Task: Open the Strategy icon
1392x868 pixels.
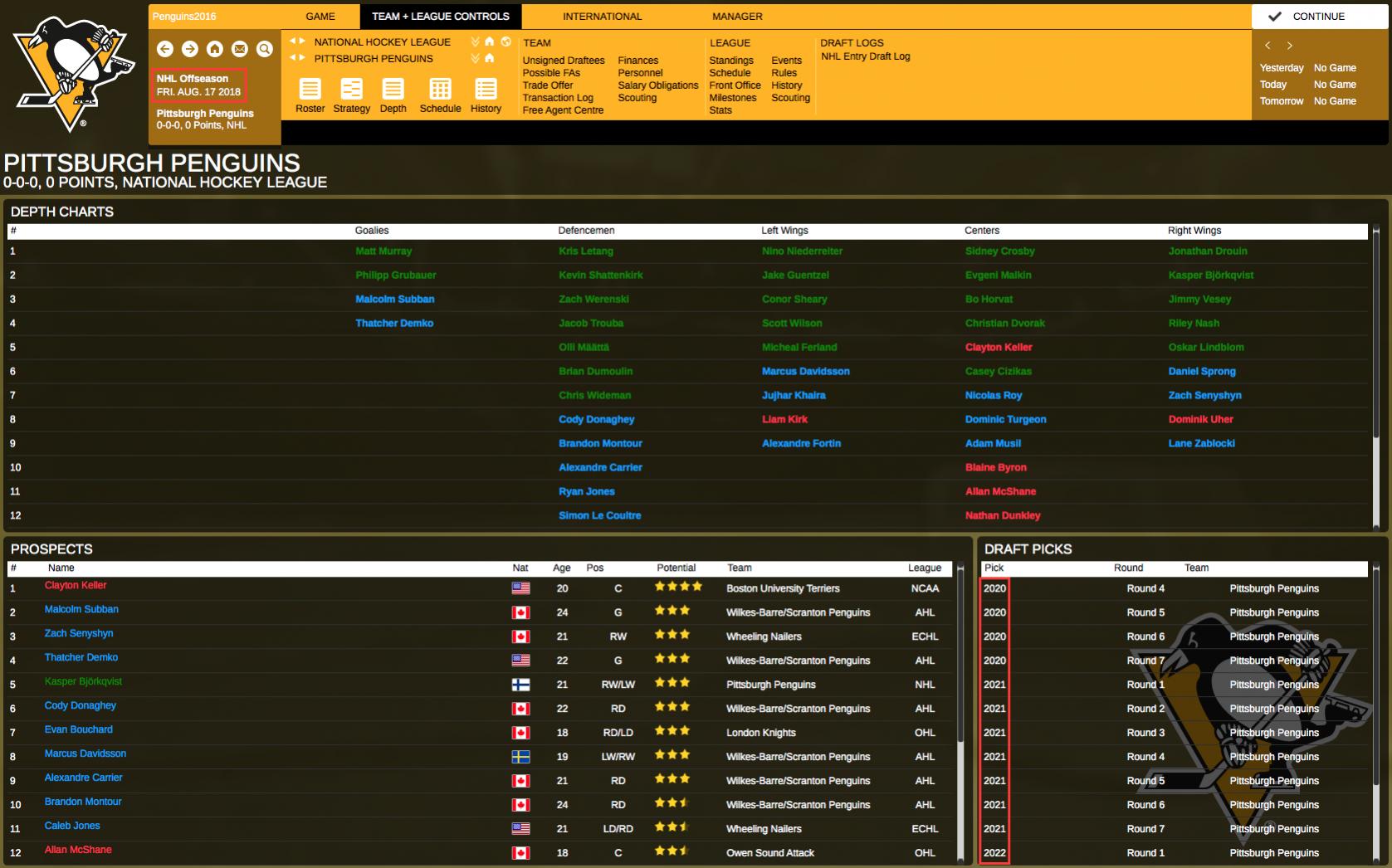Action: click(352, 89)
